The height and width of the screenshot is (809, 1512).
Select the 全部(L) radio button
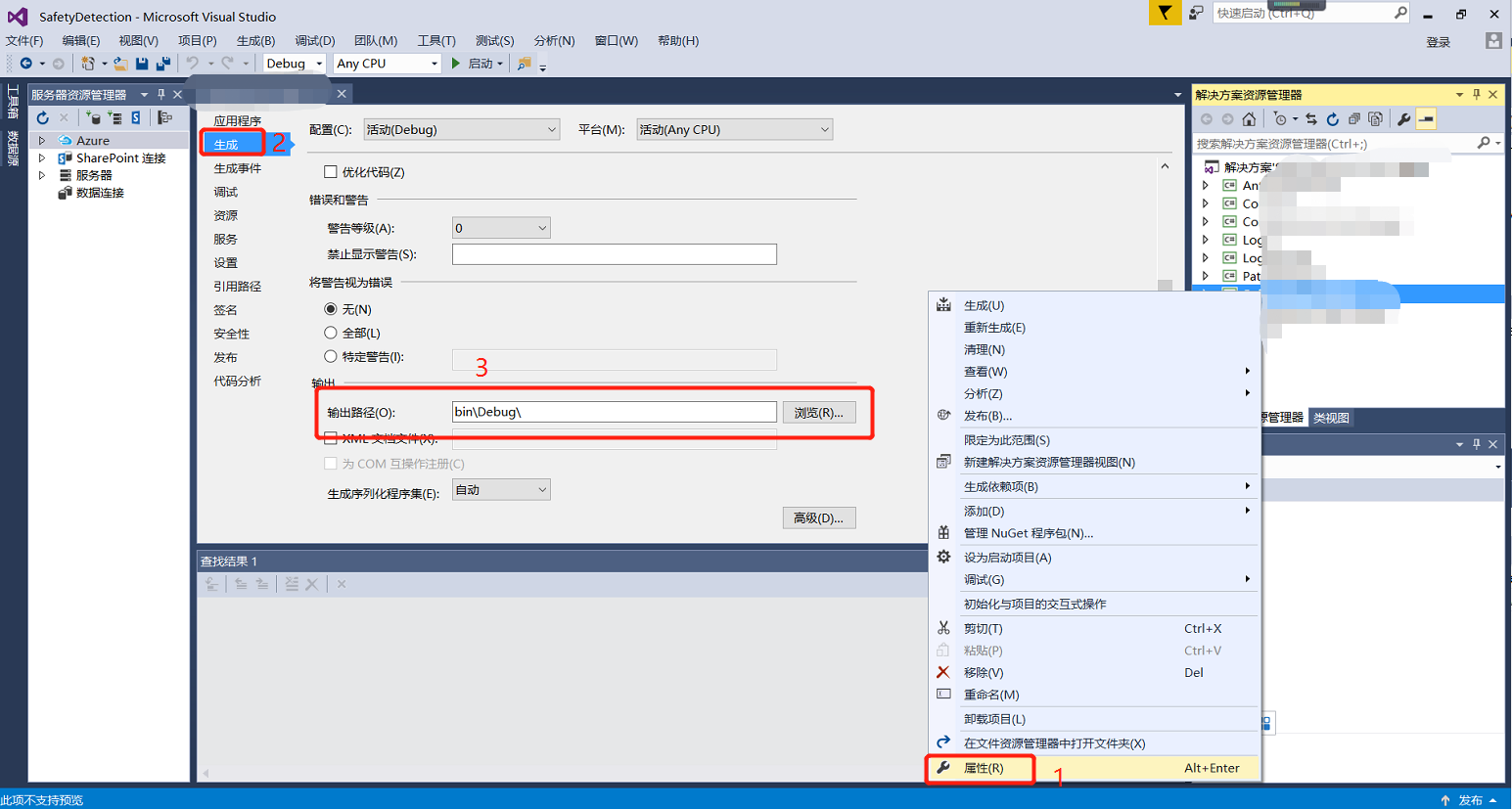(331, 333)
